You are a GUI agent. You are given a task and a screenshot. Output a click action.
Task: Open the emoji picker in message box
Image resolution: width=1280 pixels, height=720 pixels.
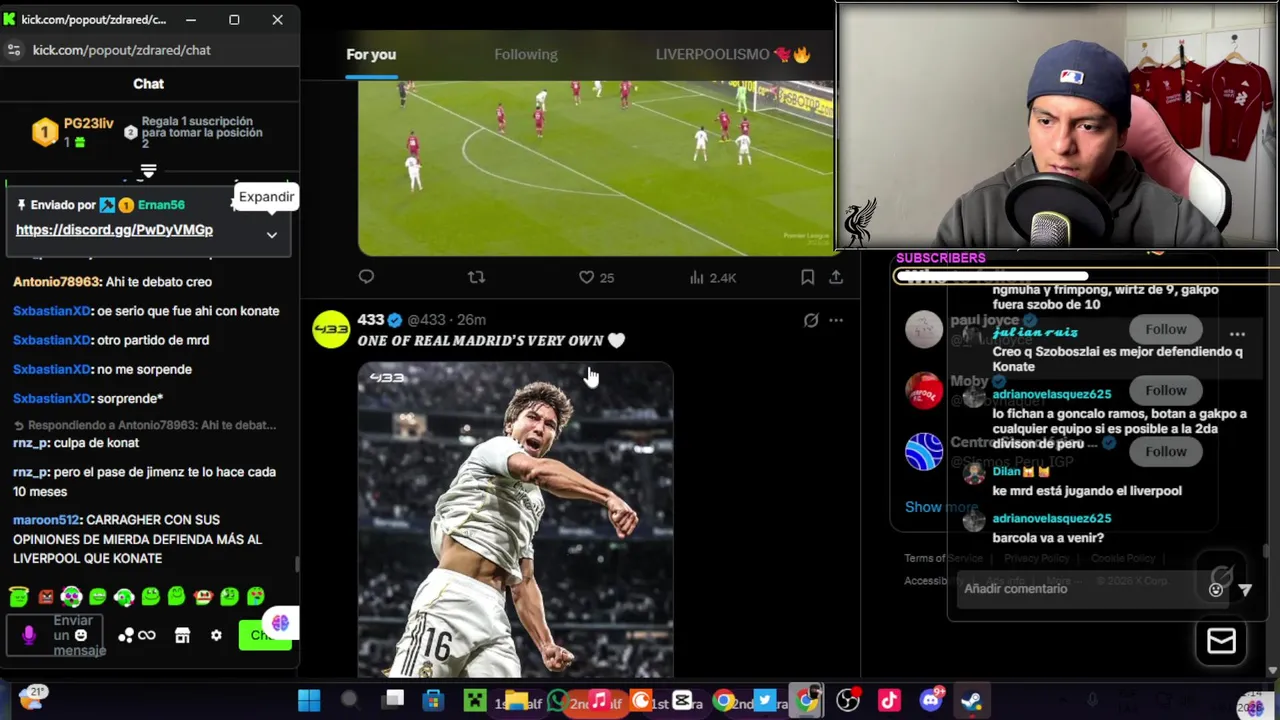coord(81,635)
